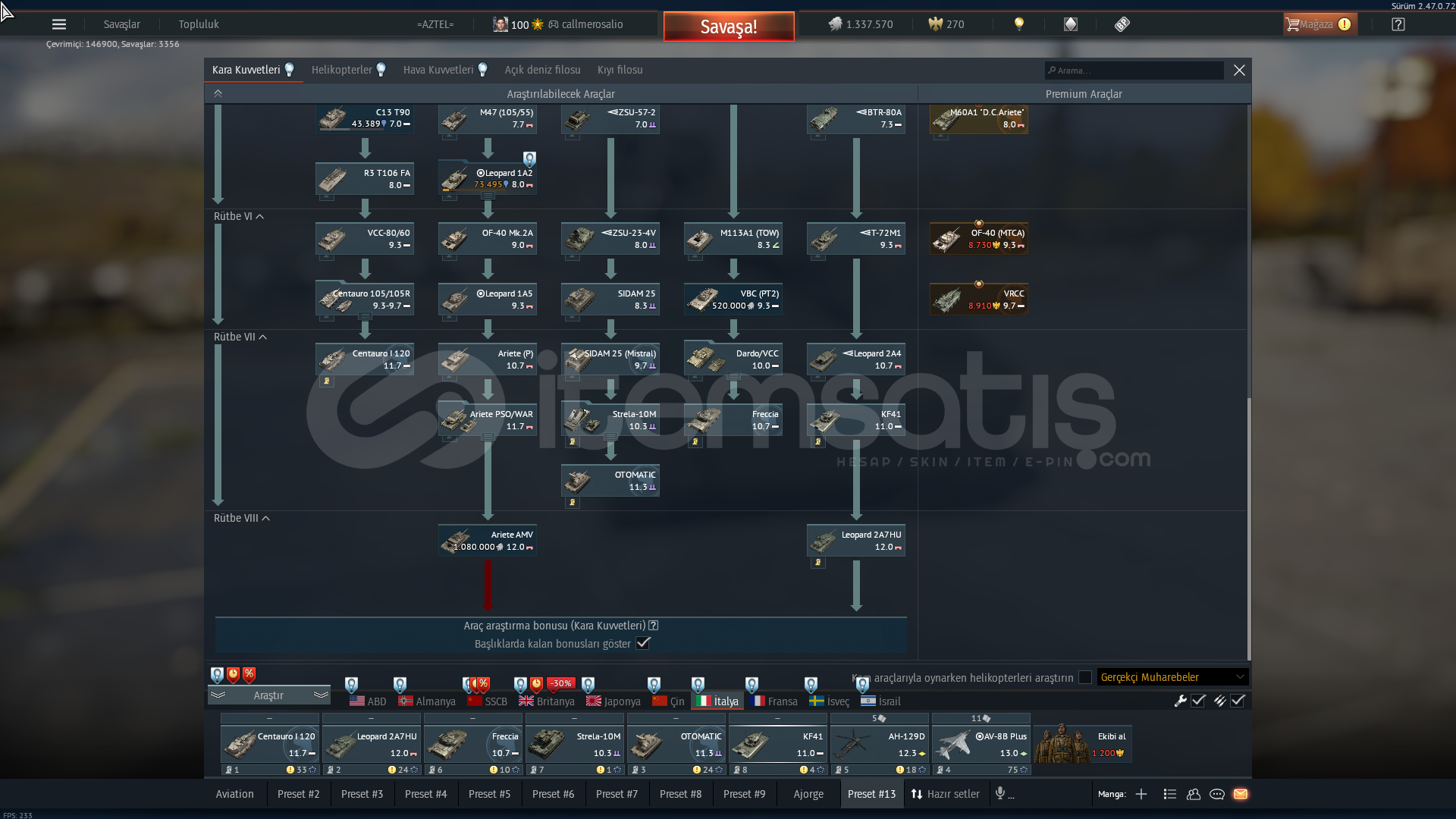
Task: Click the -30% discount badge above Britanya
Action: 561,683
